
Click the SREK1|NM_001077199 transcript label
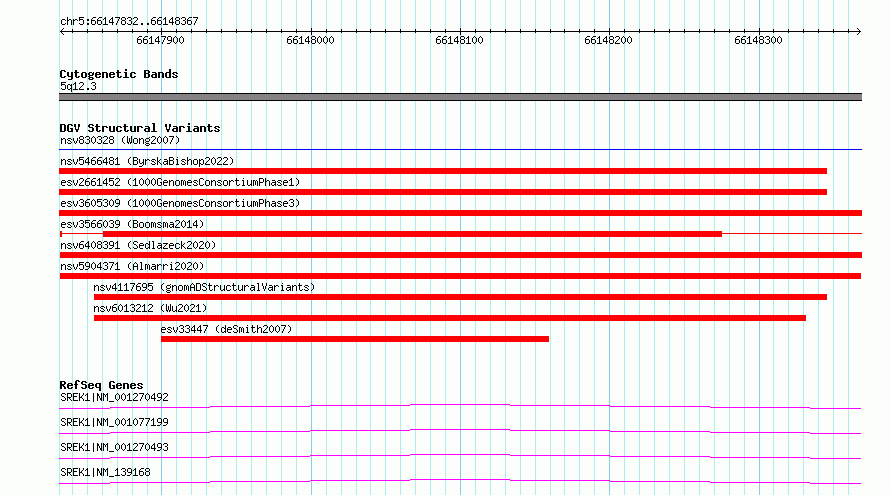pyautogui.click(x=114, y=422)
